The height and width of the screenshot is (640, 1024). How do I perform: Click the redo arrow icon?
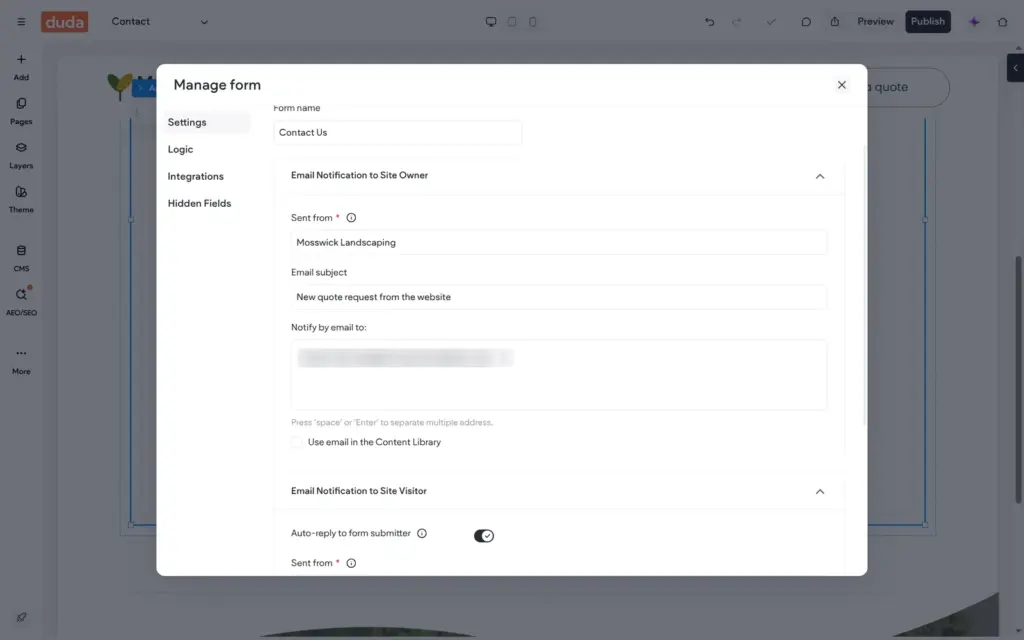[x=737, y=22]
